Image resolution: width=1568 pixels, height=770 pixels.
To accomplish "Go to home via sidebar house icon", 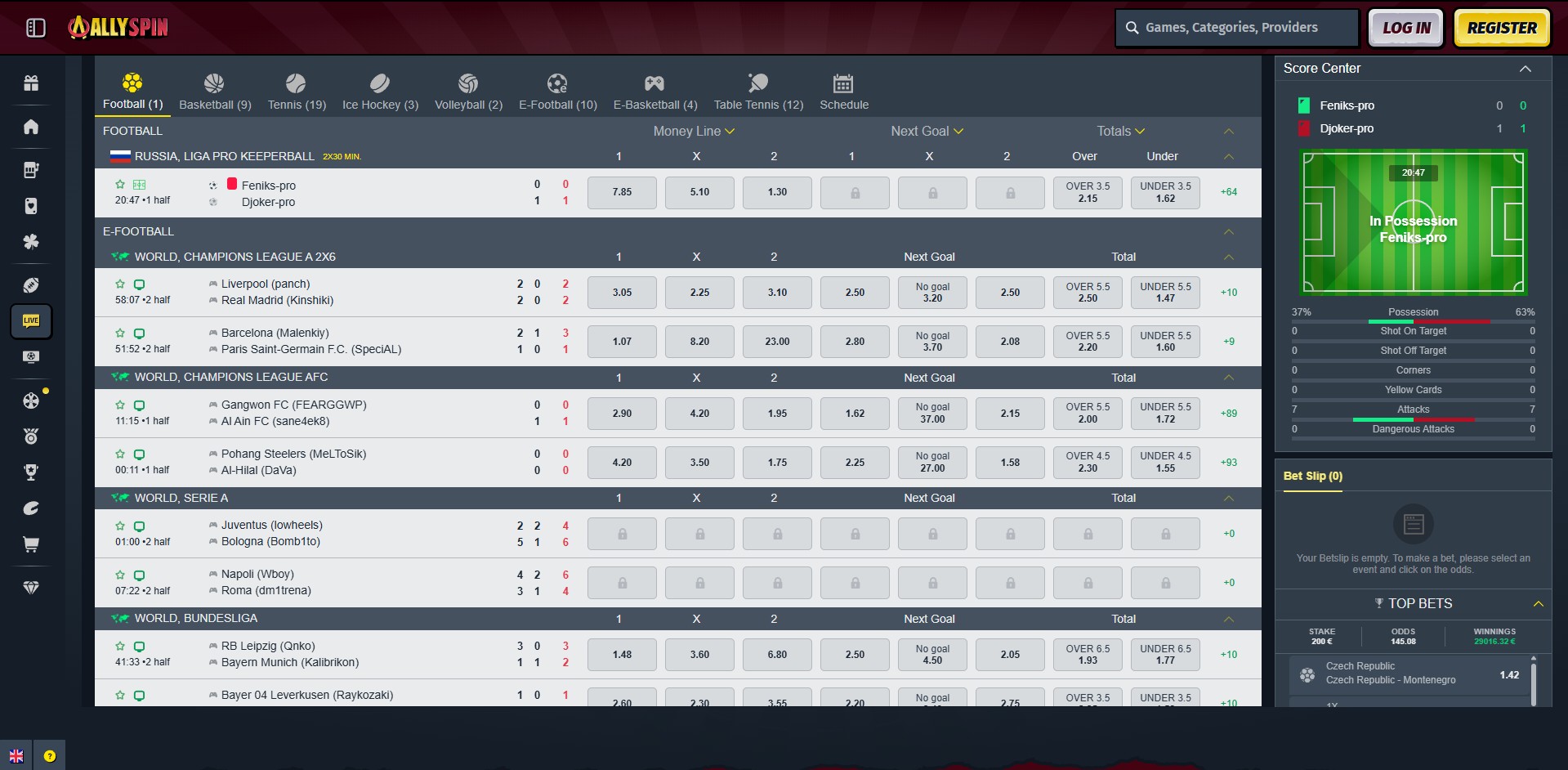I will (x=31, y=127).
